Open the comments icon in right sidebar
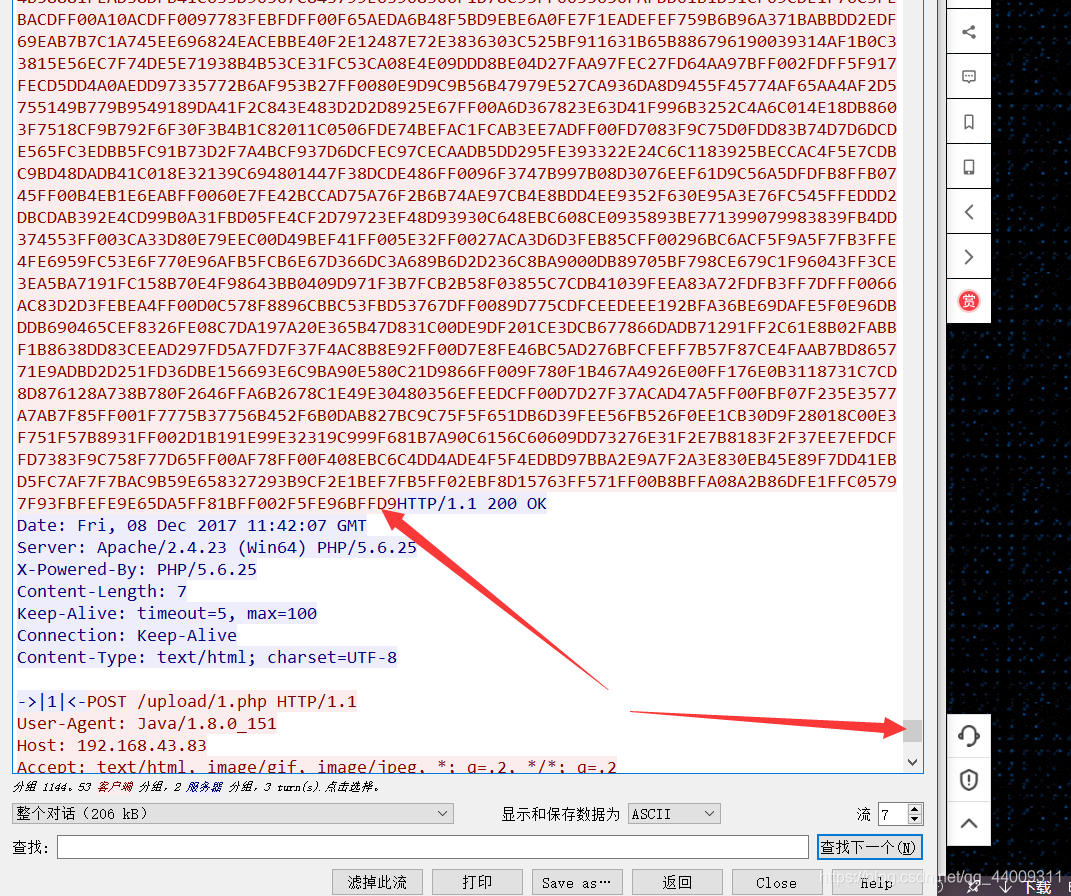Screen dimensions: 1071x896 (969, 76)
